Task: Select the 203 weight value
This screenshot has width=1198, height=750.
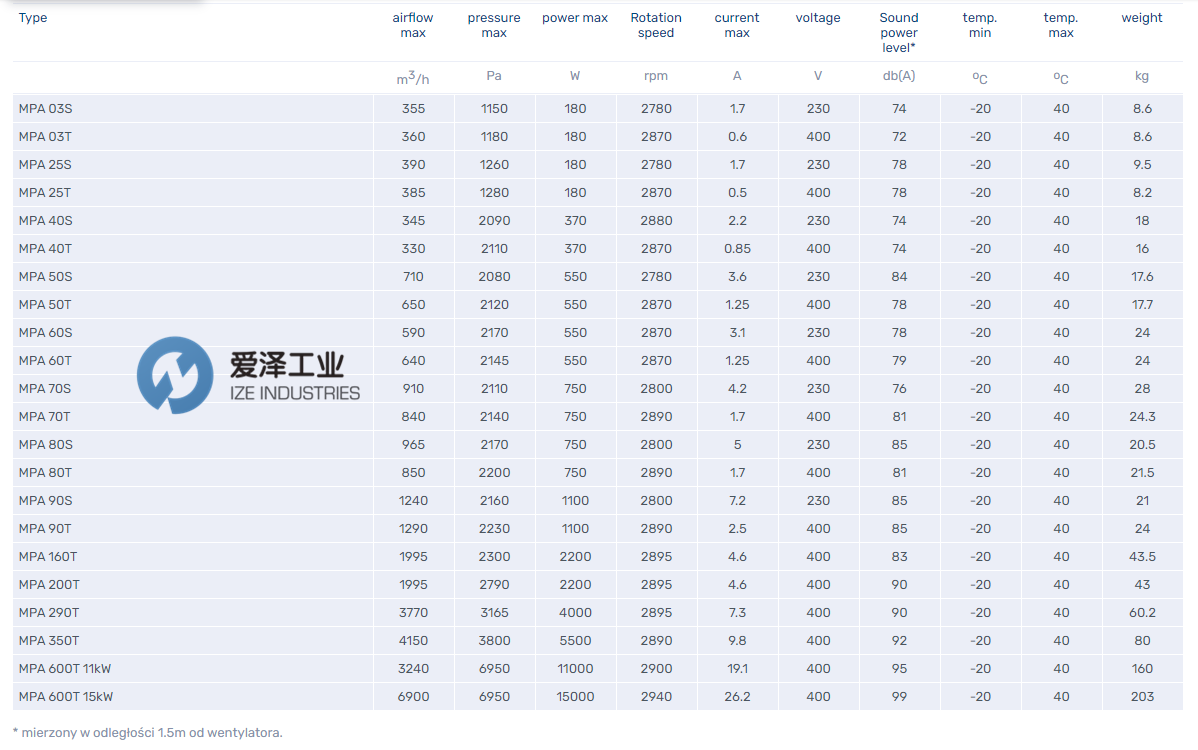Action: coord(1142,697)
